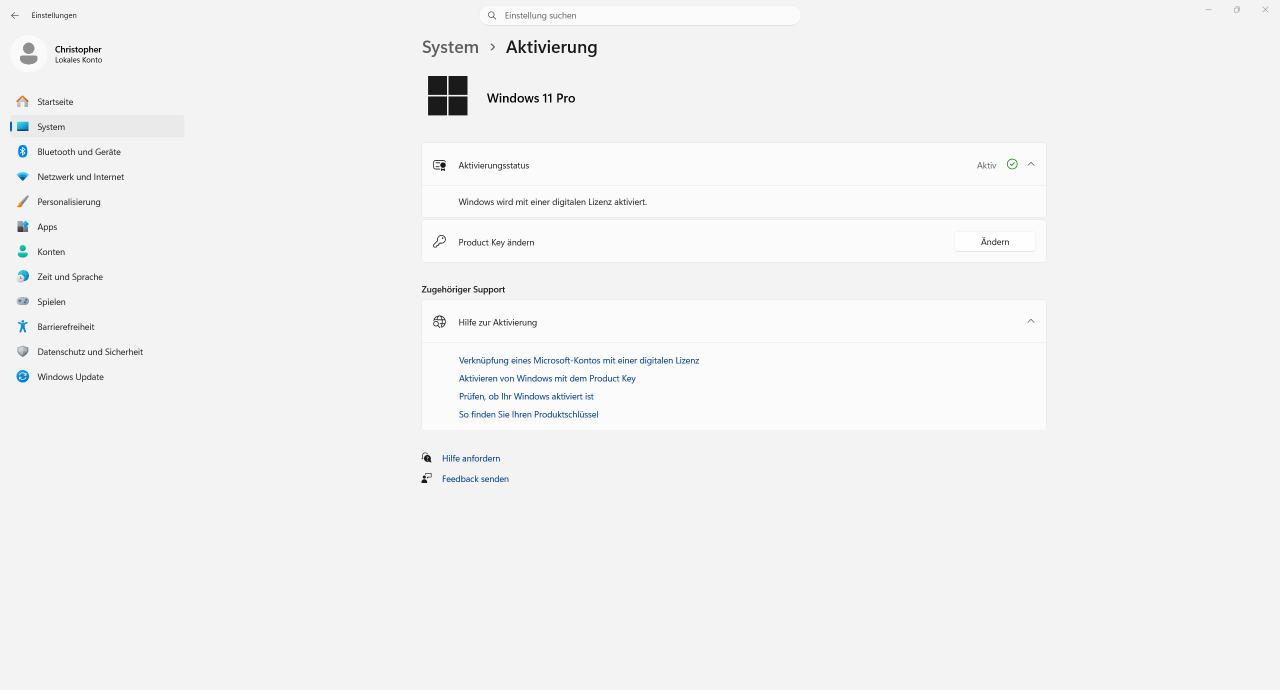This screenshot has width=1280, height=690.
Task: Click the Apps icon in sidebar
Action: 22,227
